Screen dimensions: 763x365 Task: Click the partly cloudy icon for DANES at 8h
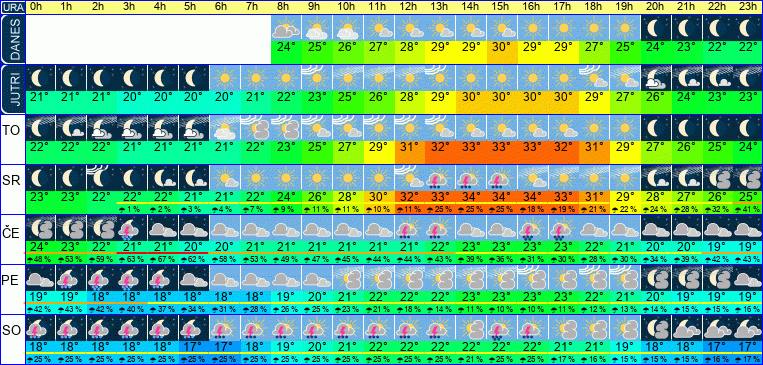[286, 28]
